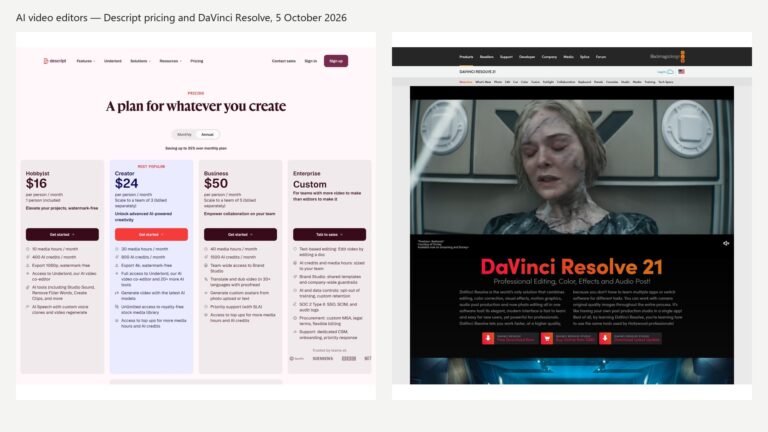Open Underlord in the Descript nav
The width and height of the screenshot is (768, 432).
pyautogui.click(x=113, y=61)
